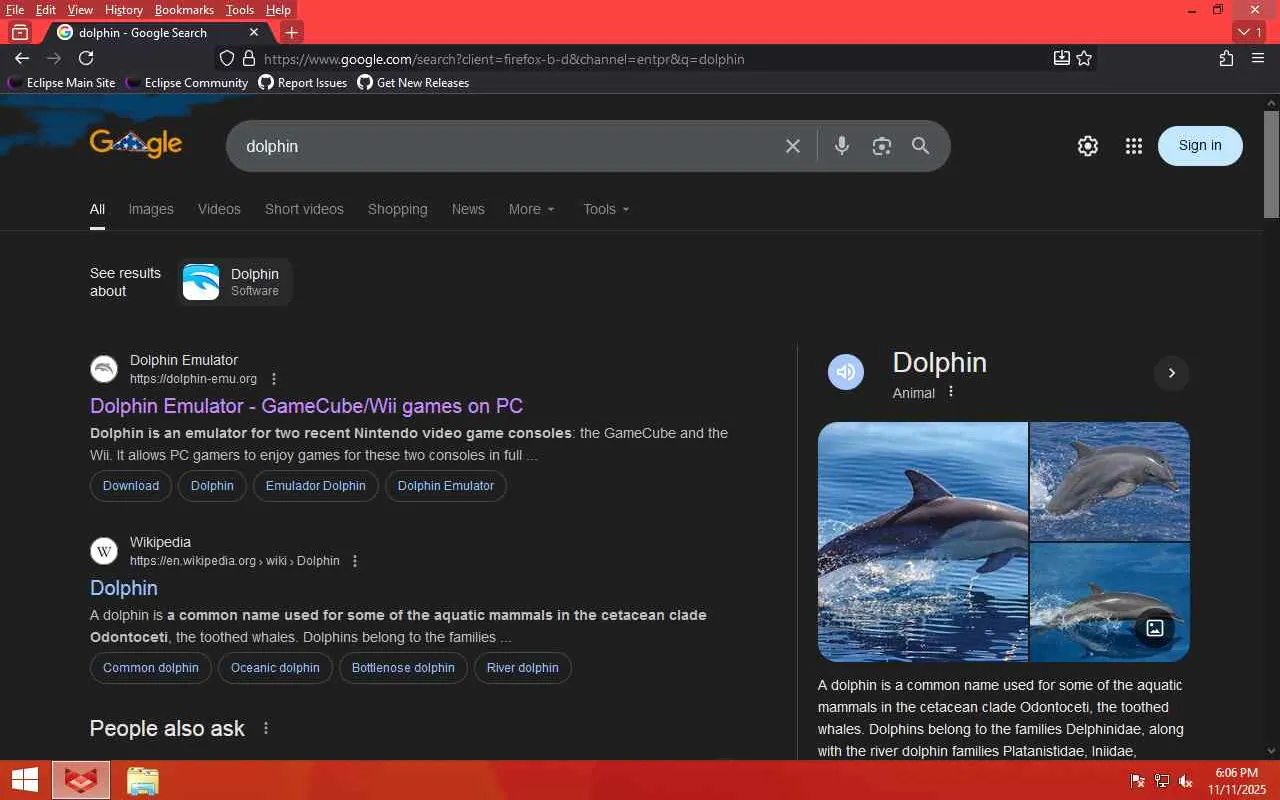Click the Download sitelink chip

pos(131,486)
